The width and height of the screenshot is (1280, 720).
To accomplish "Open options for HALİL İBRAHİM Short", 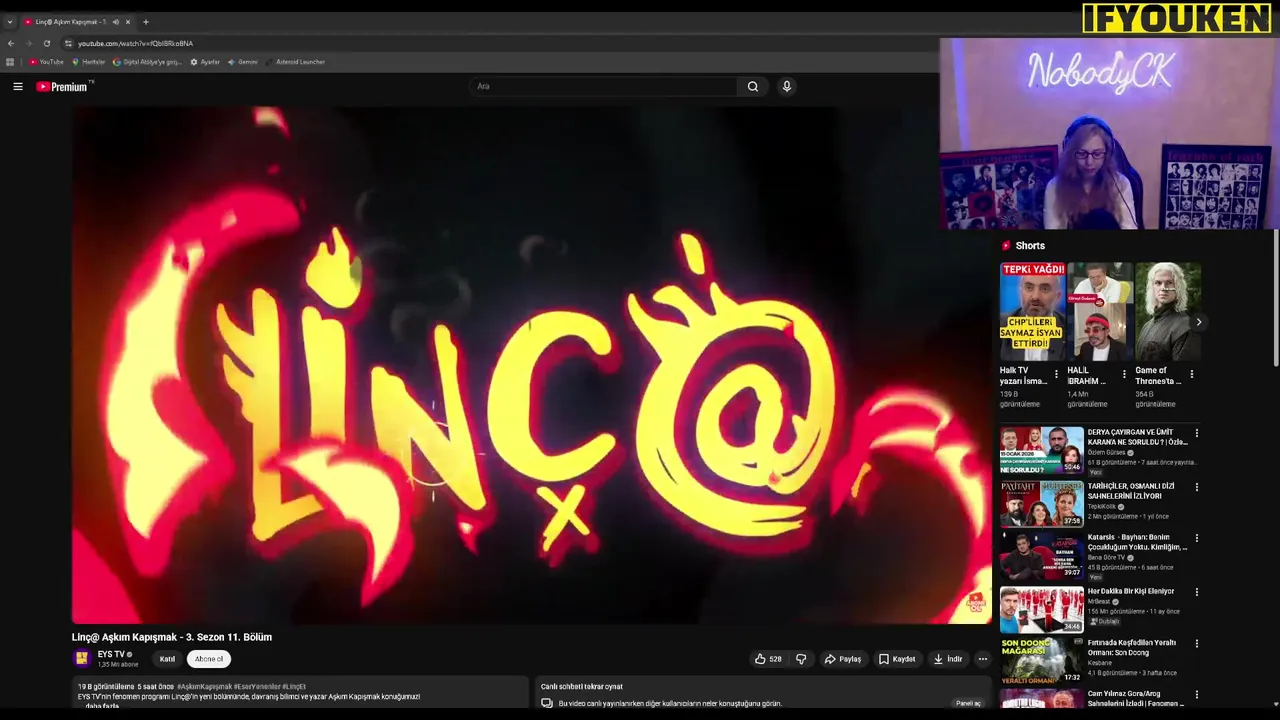I will point(1124,374).
